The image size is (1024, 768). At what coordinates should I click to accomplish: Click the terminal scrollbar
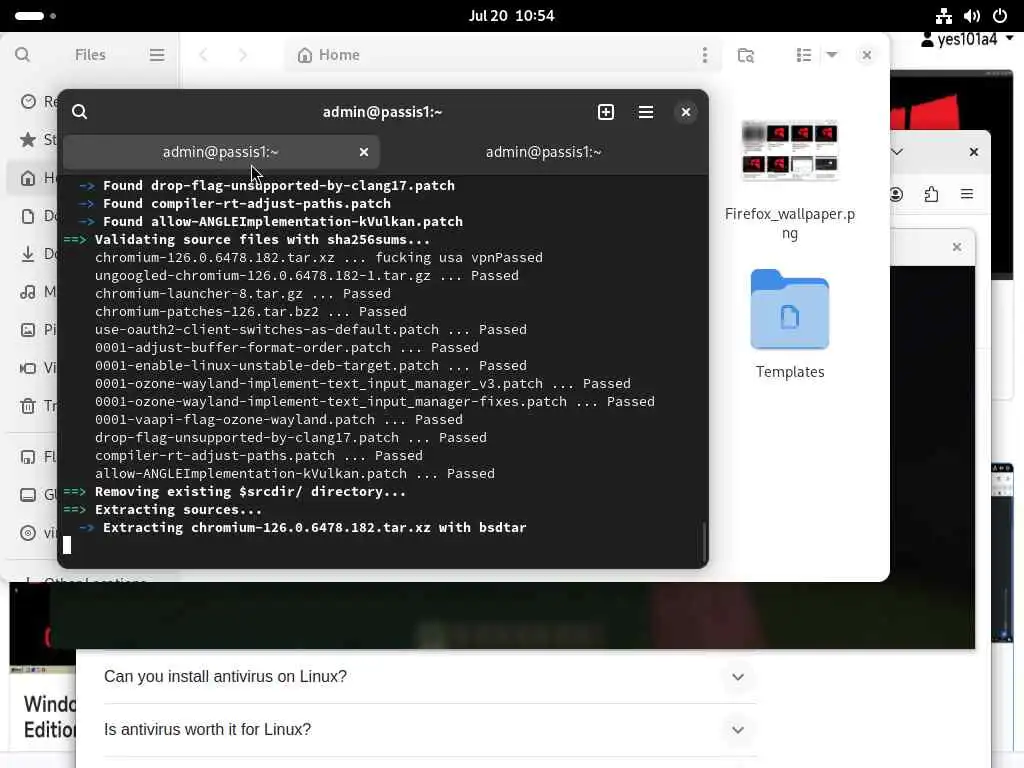[x=704, y=542]
